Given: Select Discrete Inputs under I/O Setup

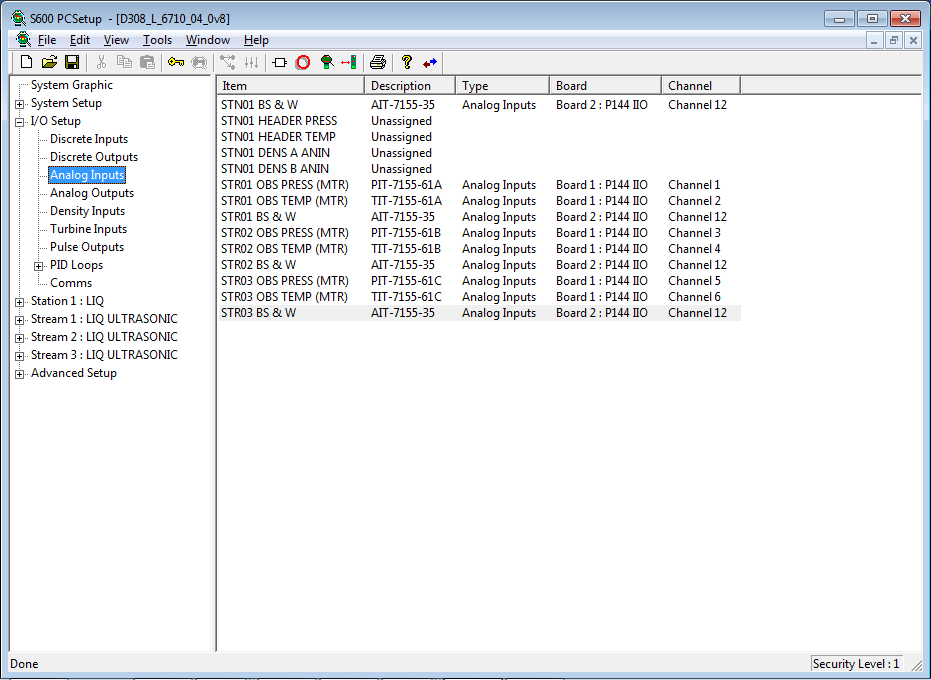Looking at the screenshot, I should click(89, 139).
